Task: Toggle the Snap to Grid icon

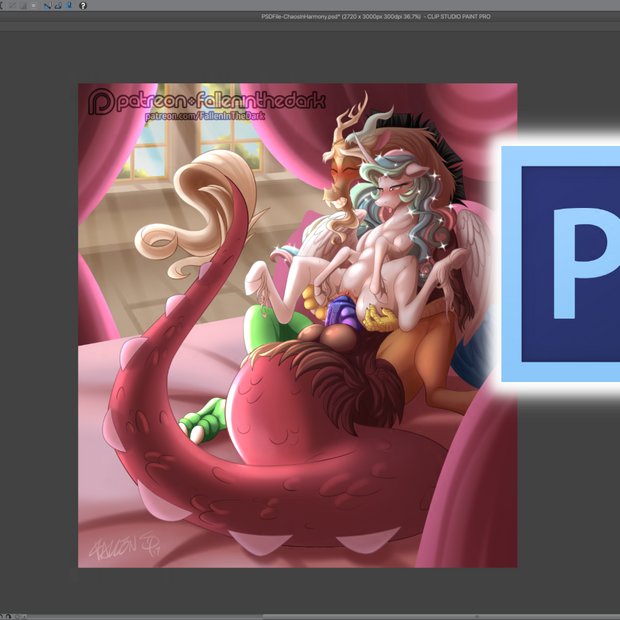Action: tap(69, 6)
